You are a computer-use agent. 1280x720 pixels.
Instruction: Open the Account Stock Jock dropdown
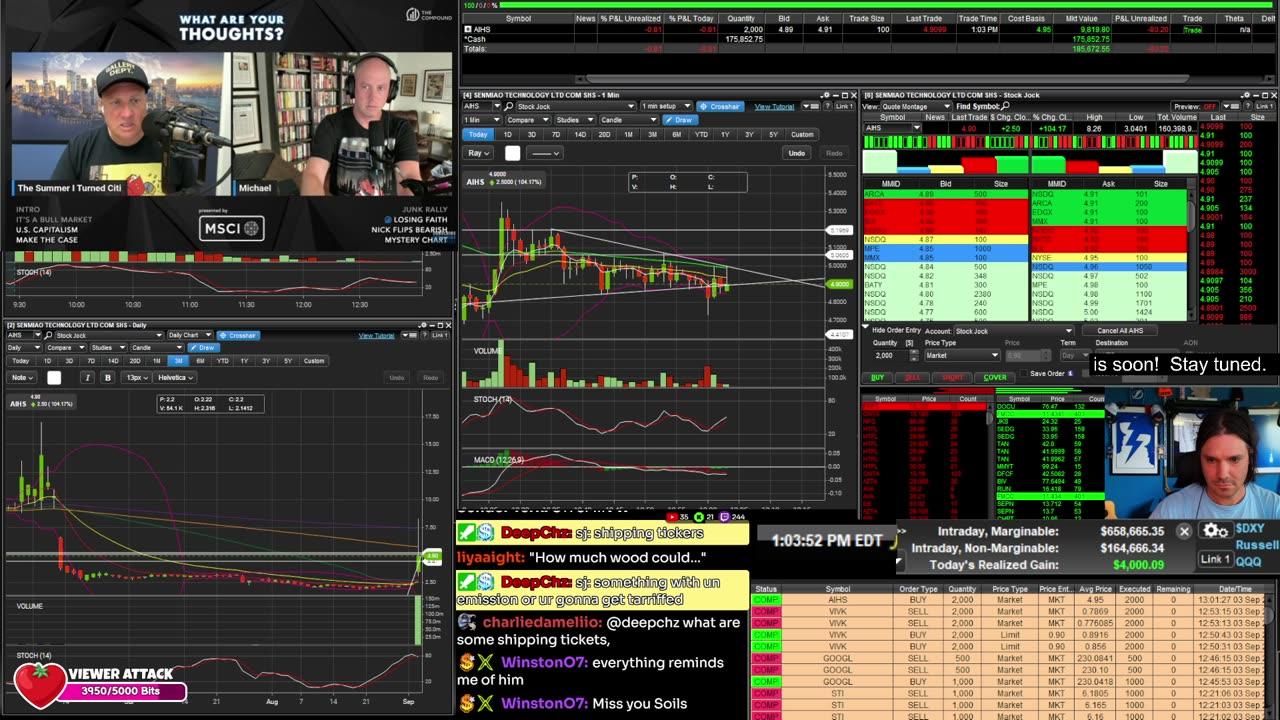pyautogui.click(x=1013, y=331)
